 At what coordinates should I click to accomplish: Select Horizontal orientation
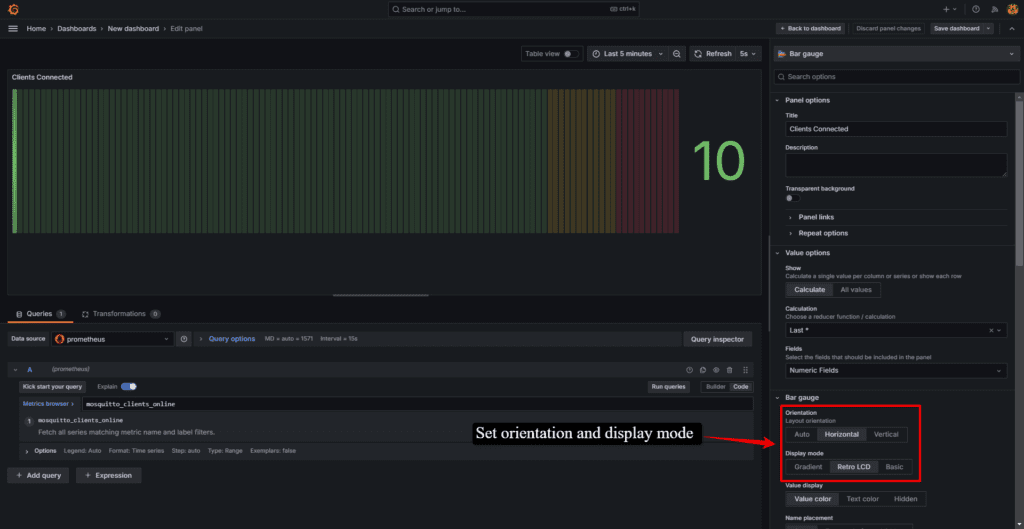click(842, 434)
